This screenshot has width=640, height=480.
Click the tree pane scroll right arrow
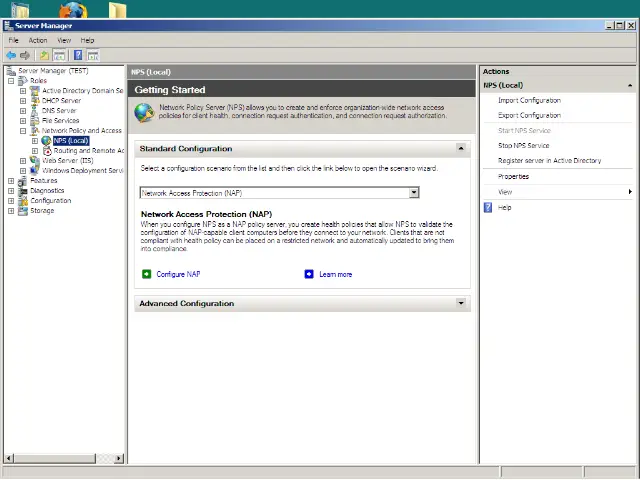click(119, 458)
